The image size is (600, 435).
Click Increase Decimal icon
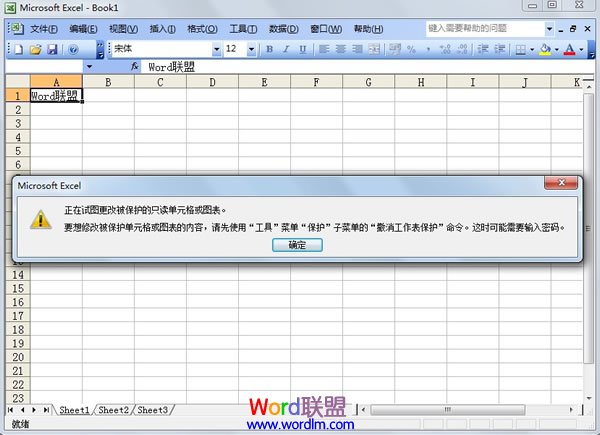point(445,49)
